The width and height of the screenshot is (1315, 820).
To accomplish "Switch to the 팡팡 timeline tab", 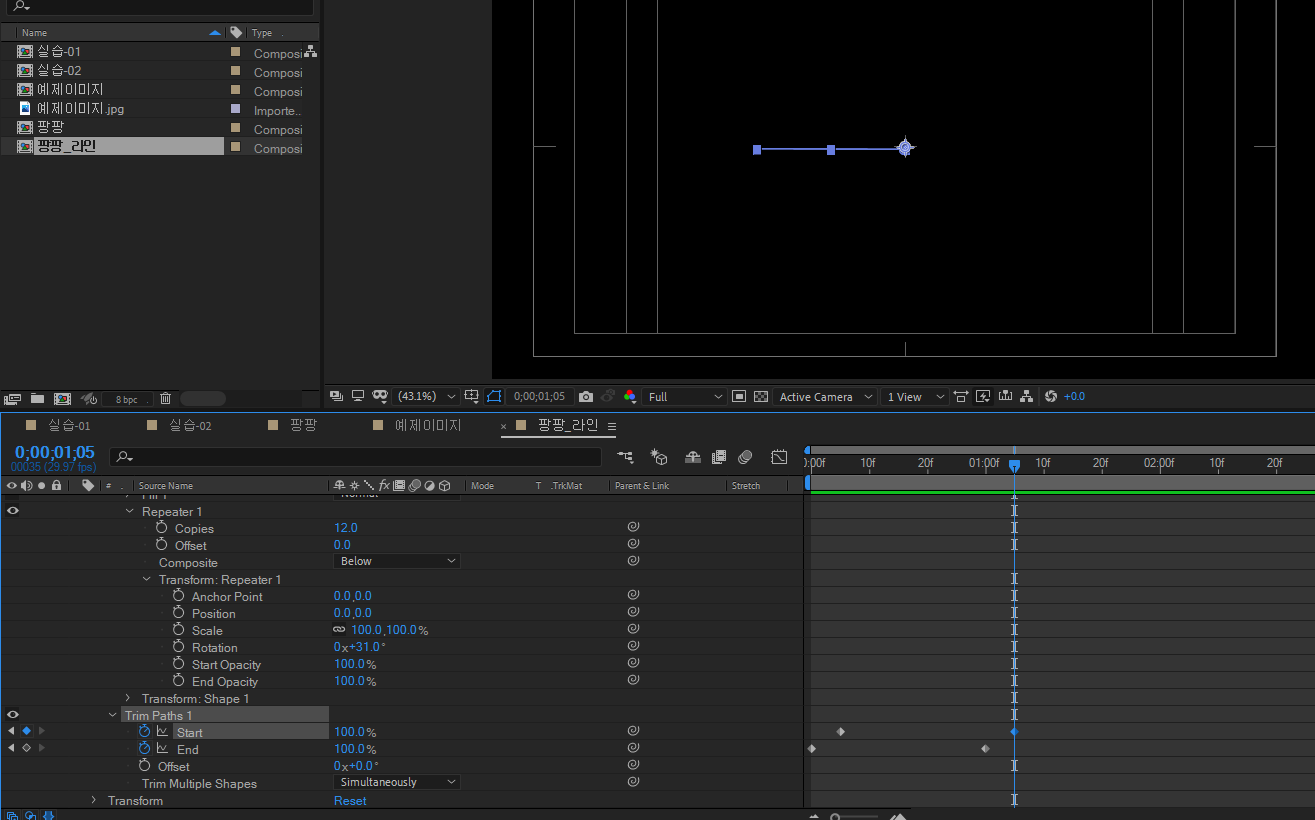I will click(303, 425).
